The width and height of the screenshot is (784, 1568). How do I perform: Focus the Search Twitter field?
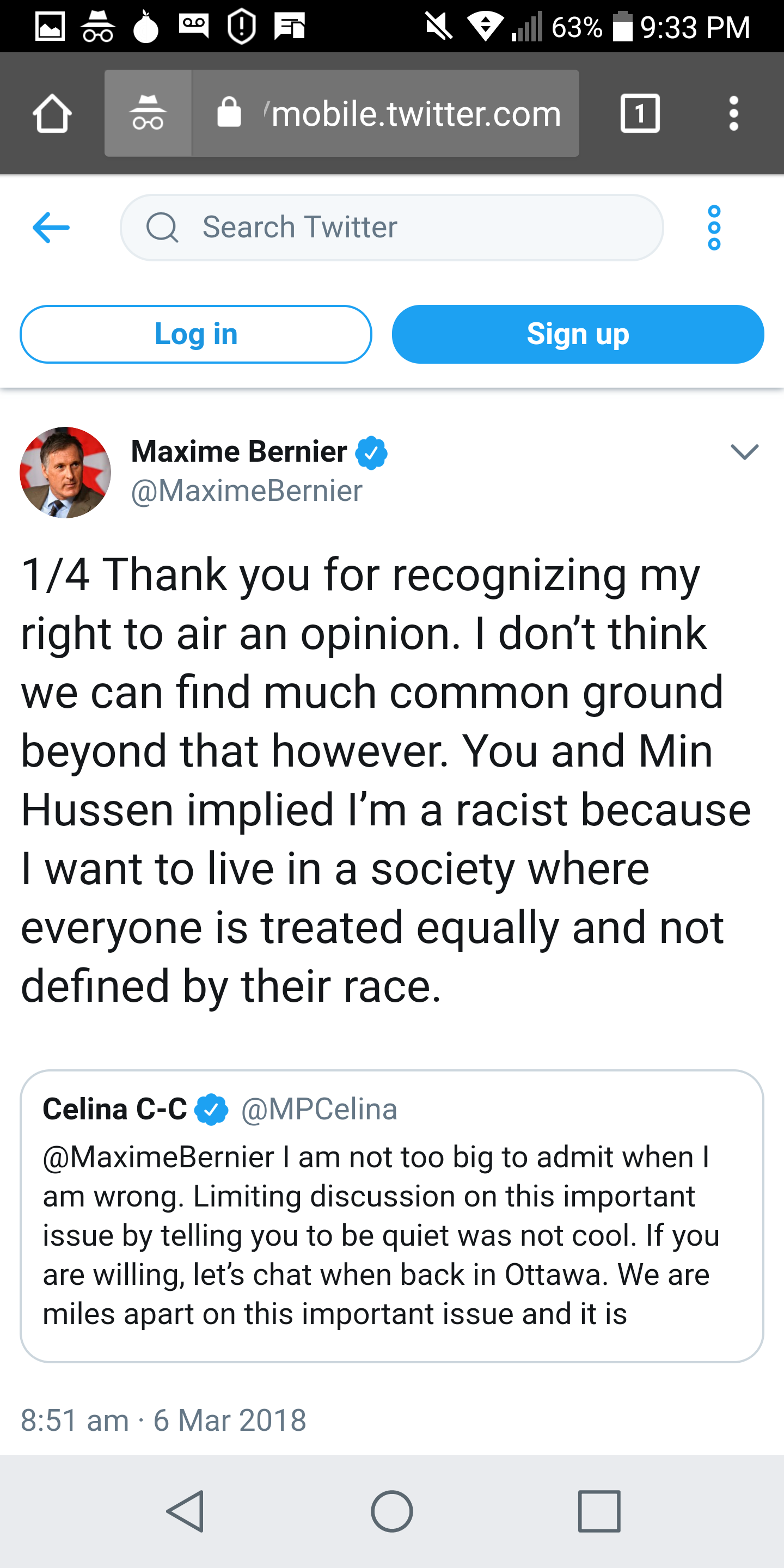click(392, 228)
